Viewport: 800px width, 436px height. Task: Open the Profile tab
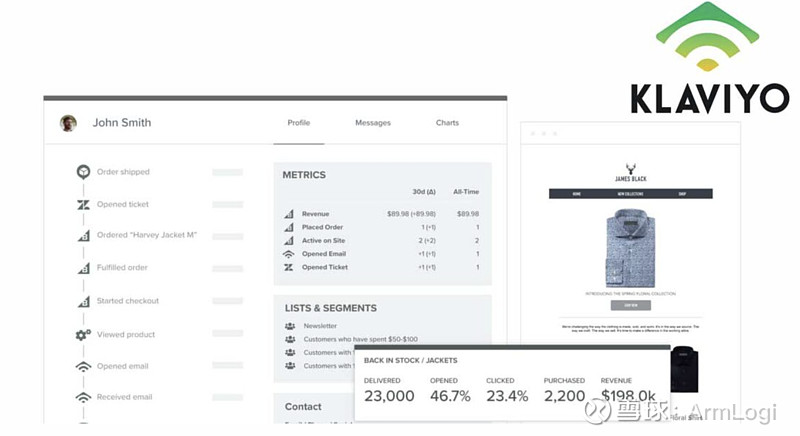coord(298,123)
